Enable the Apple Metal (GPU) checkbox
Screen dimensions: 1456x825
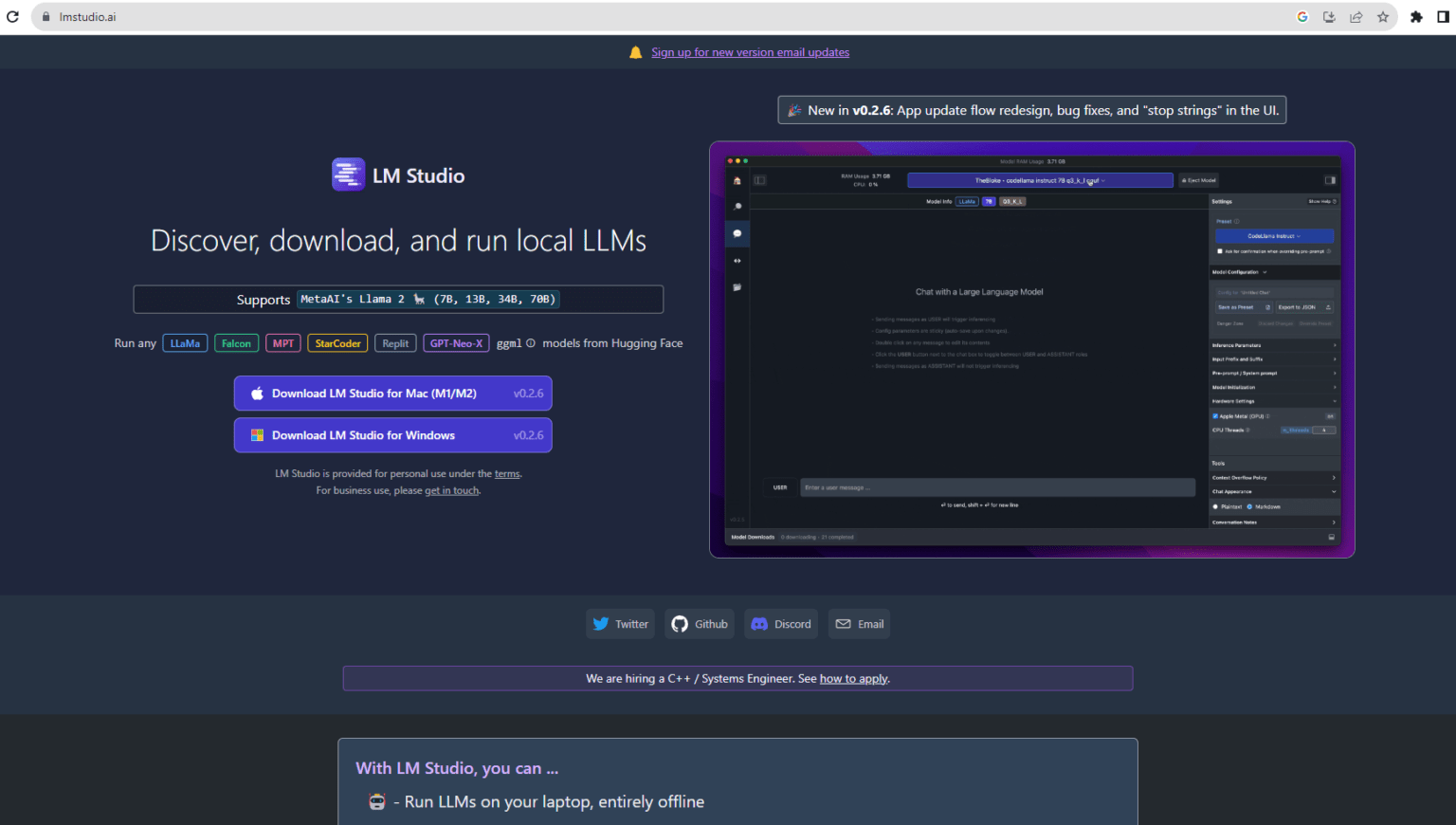1215,415
